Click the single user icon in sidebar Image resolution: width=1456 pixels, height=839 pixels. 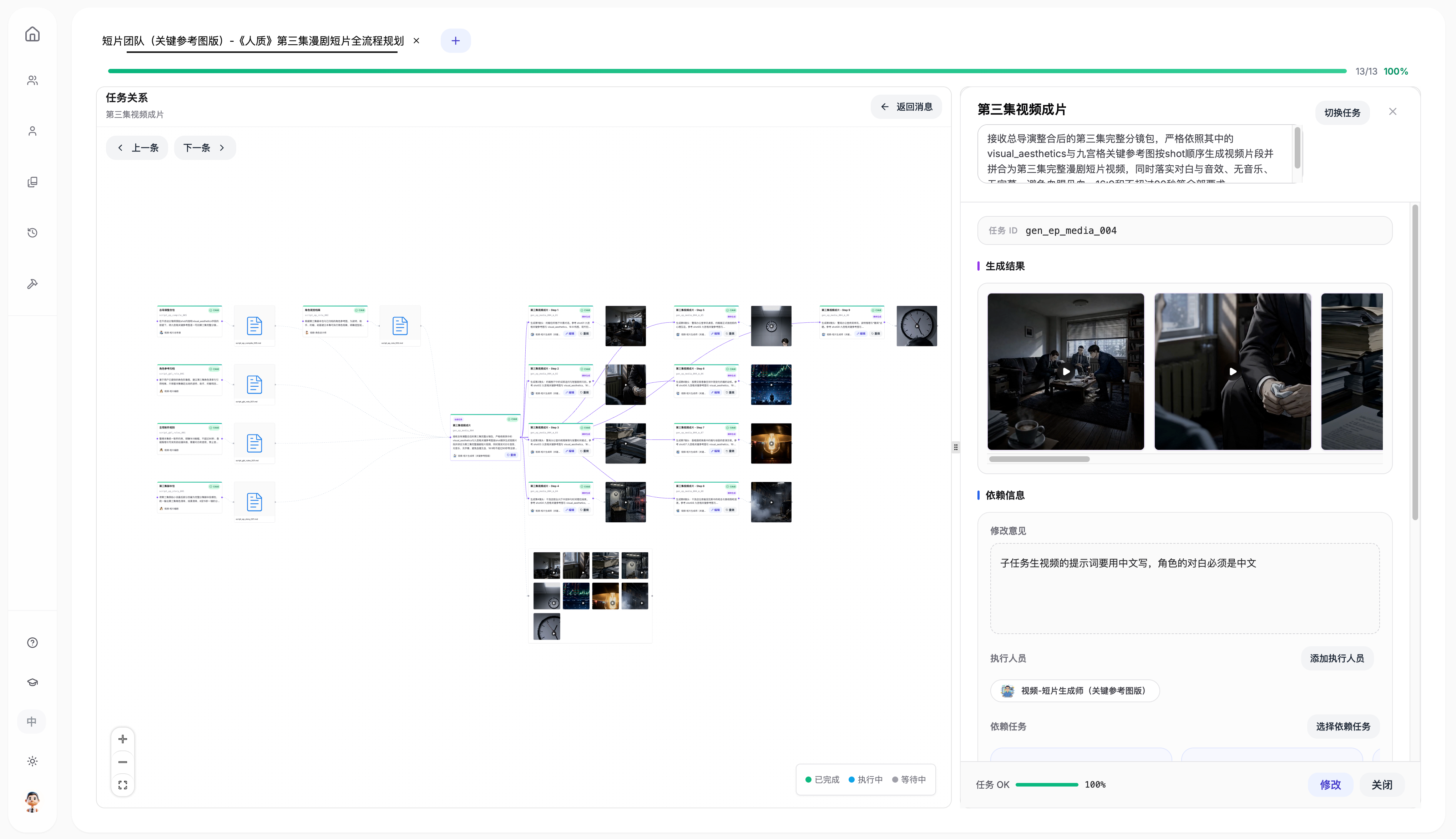click(32, 131)
